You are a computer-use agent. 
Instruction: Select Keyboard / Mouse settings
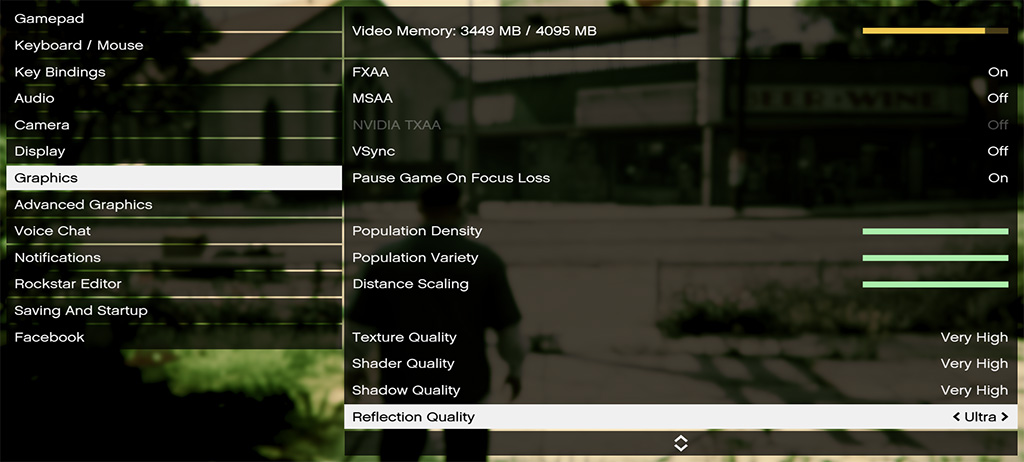click(78, 46)
